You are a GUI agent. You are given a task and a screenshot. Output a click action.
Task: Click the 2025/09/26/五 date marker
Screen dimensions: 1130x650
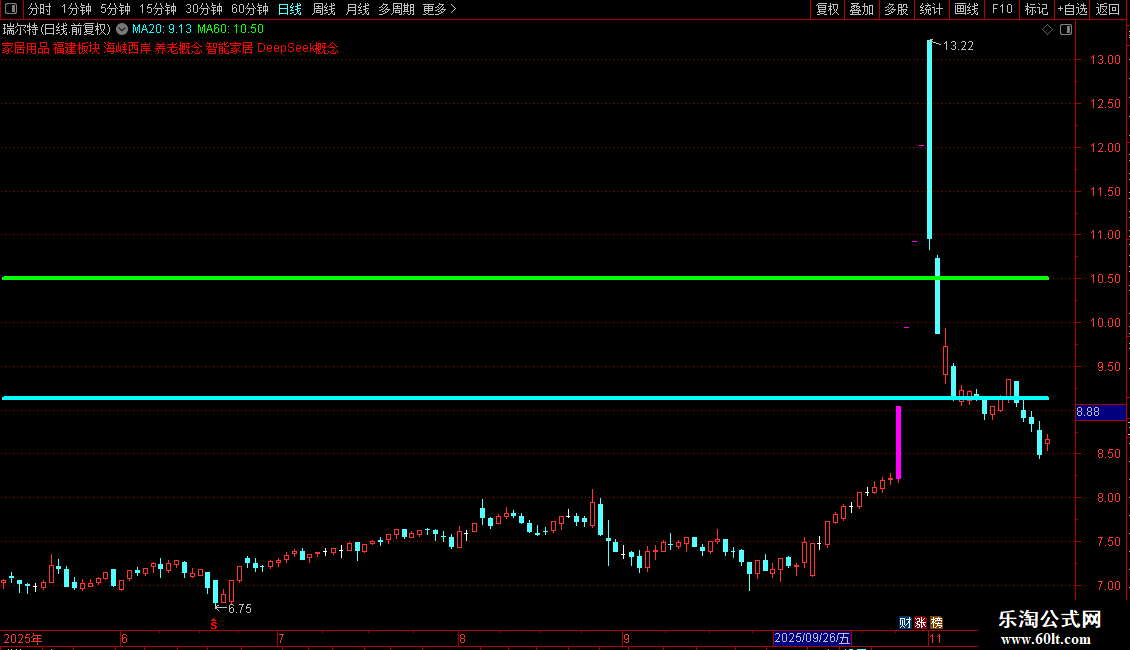[x=812, y=638]
